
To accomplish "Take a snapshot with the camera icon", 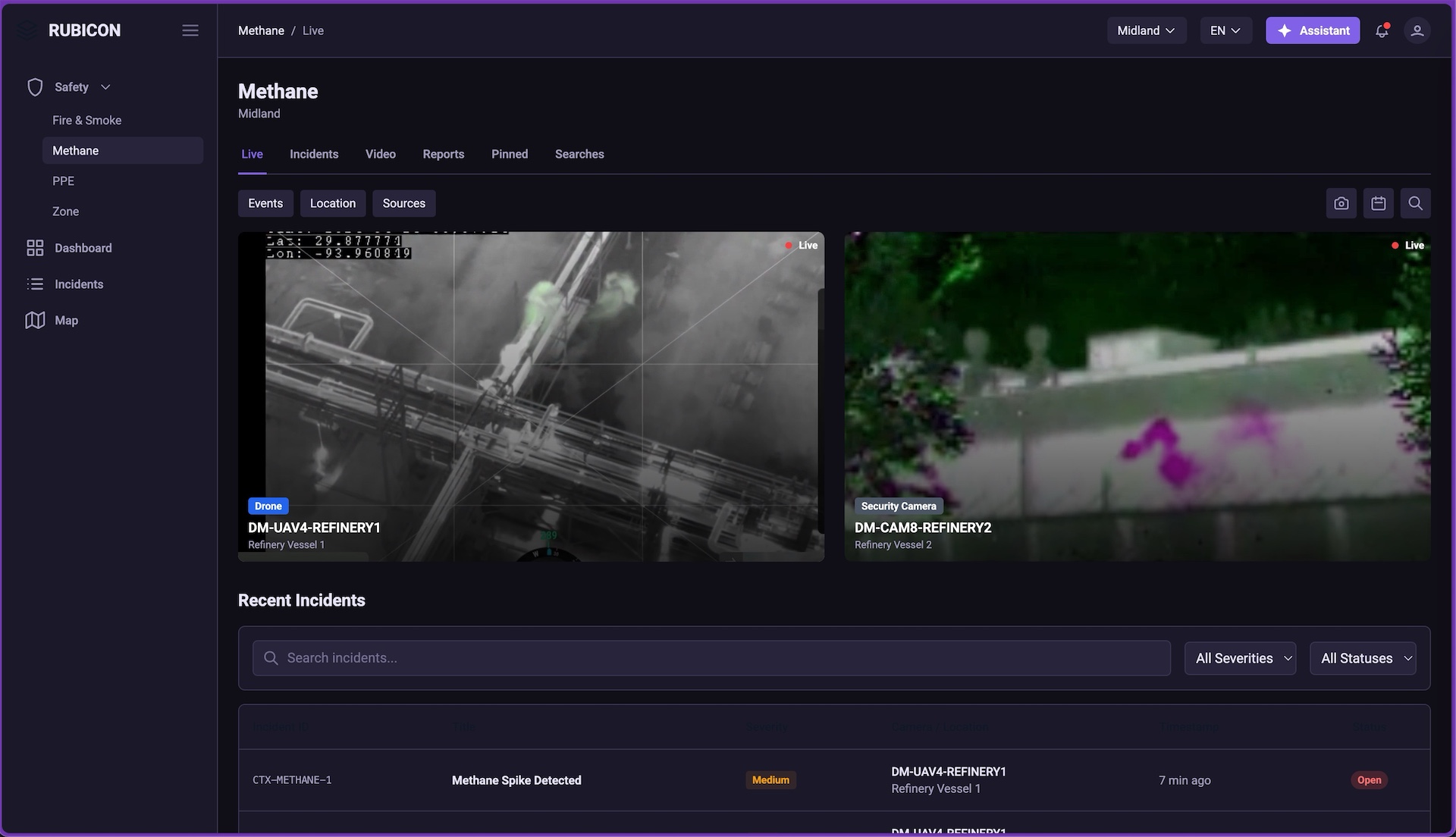I will tap(1341, 203).
